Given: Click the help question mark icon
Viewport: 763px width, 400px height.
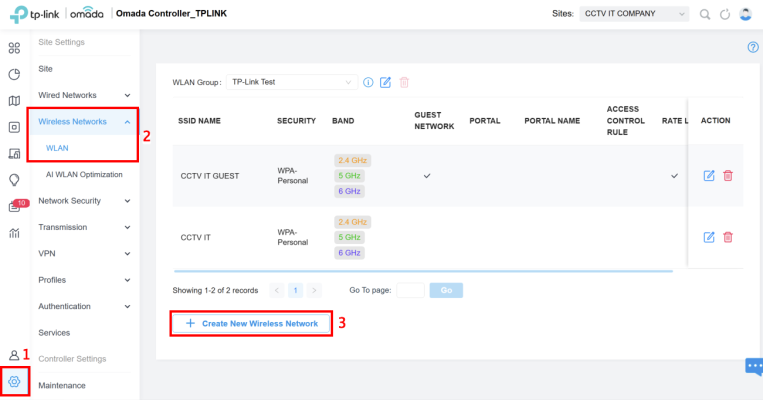Looking at the screenshot, I should [x=753, y=47].
